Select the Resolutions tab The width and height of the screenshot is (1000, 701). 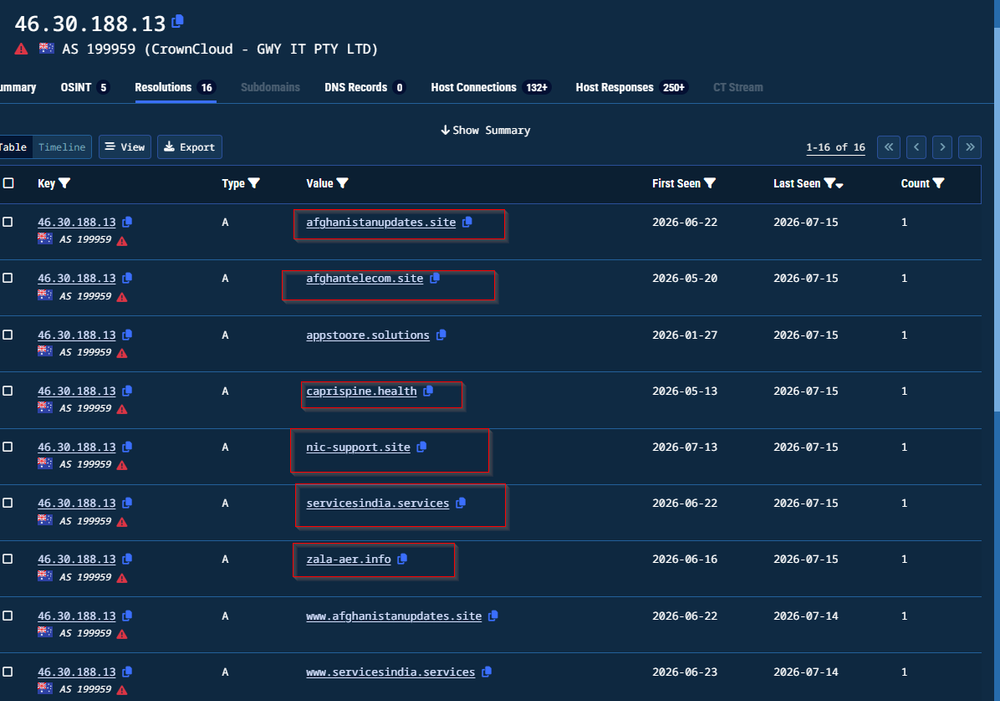[175, 87]
